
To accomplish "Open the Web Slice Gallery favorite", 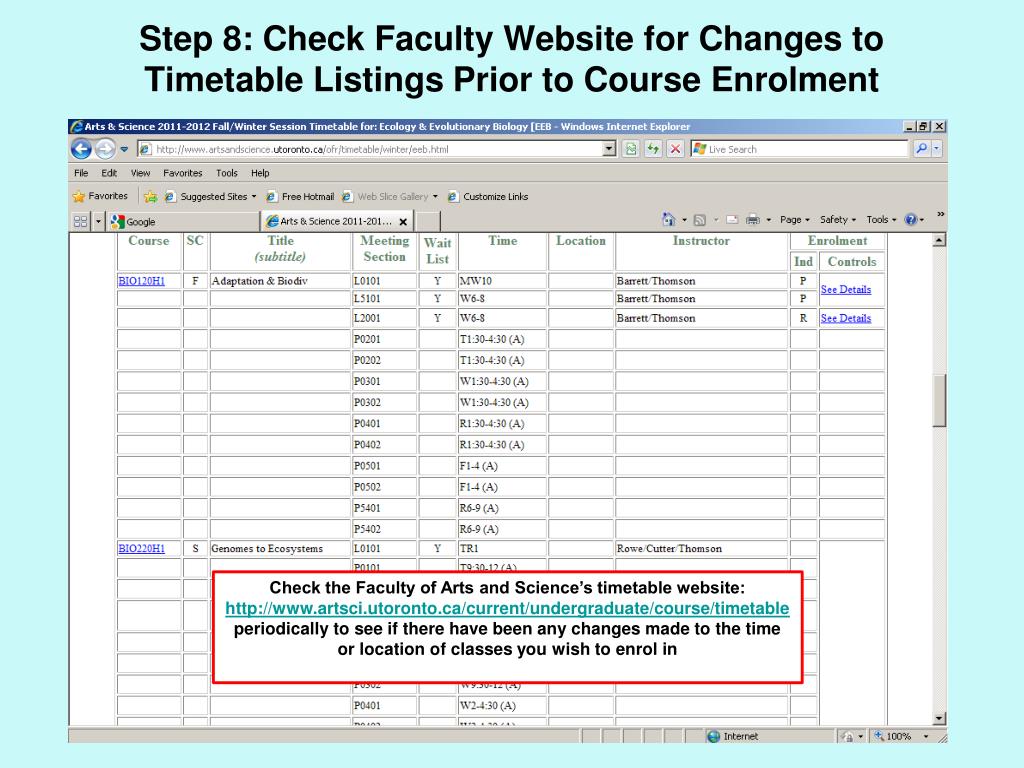I will click(x=385, y=197).
